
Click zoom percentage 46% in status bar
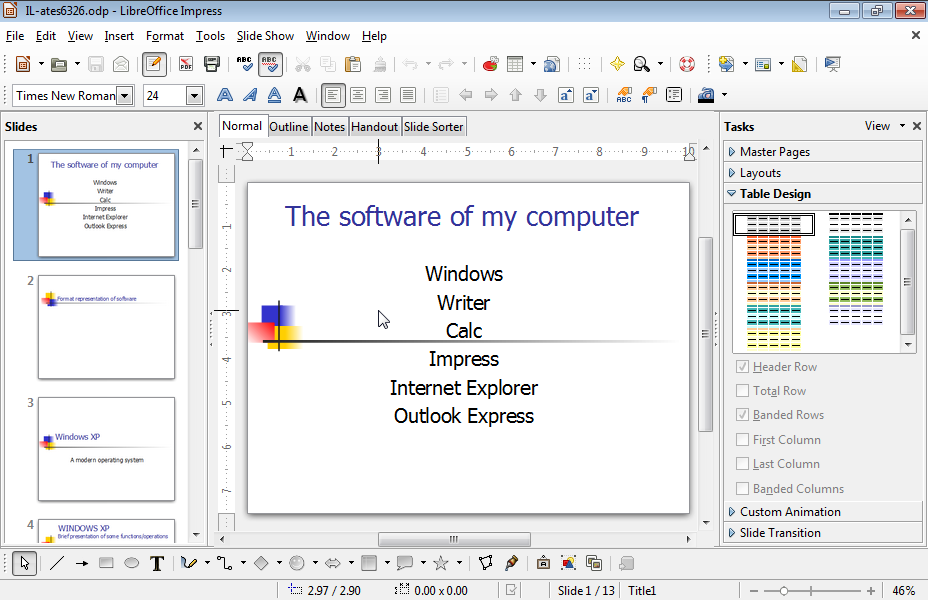pos(903,591)
